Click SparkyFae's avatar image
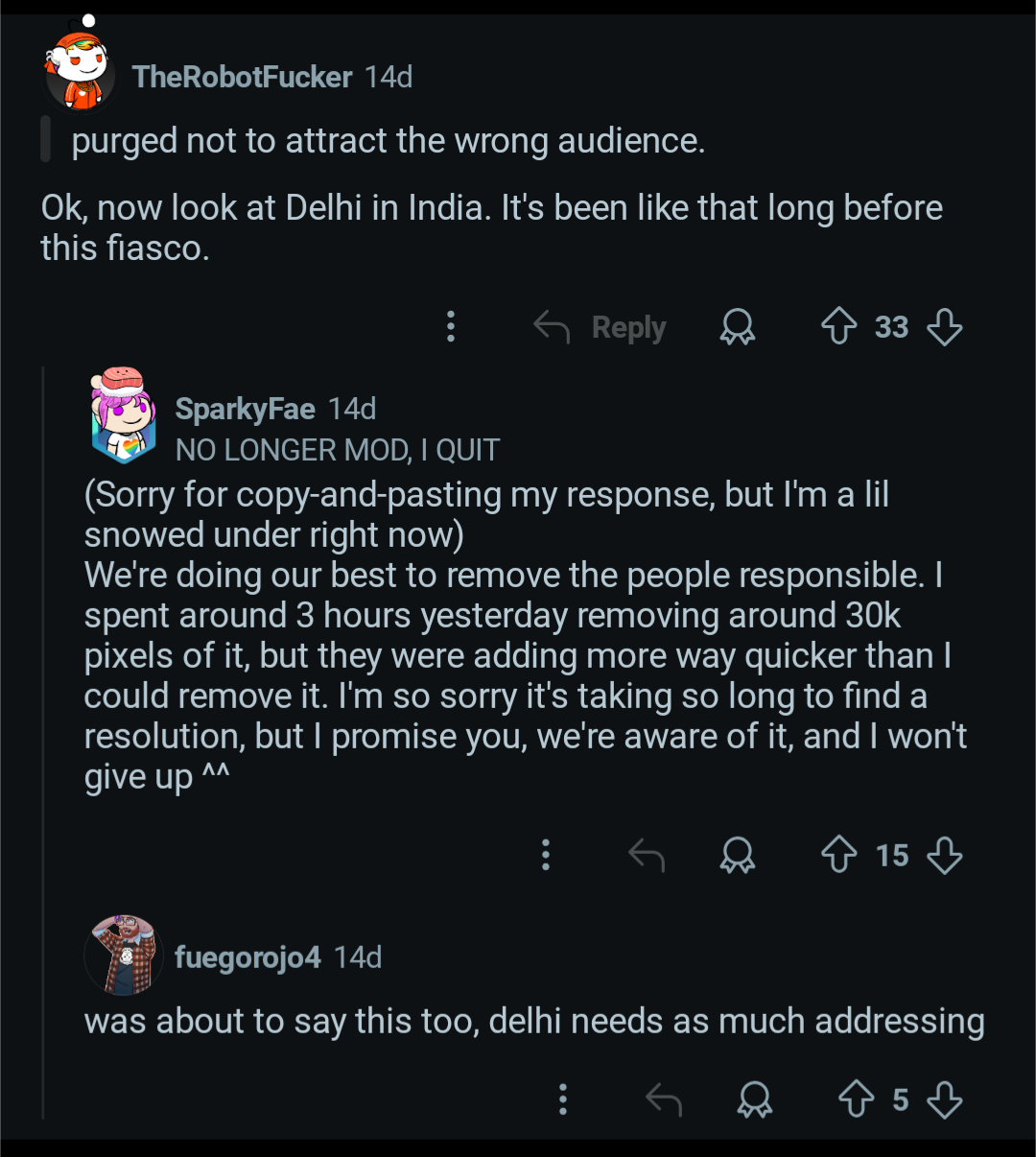The height and width of the screenshot is (1157, 1036). [x=124, y=413]
